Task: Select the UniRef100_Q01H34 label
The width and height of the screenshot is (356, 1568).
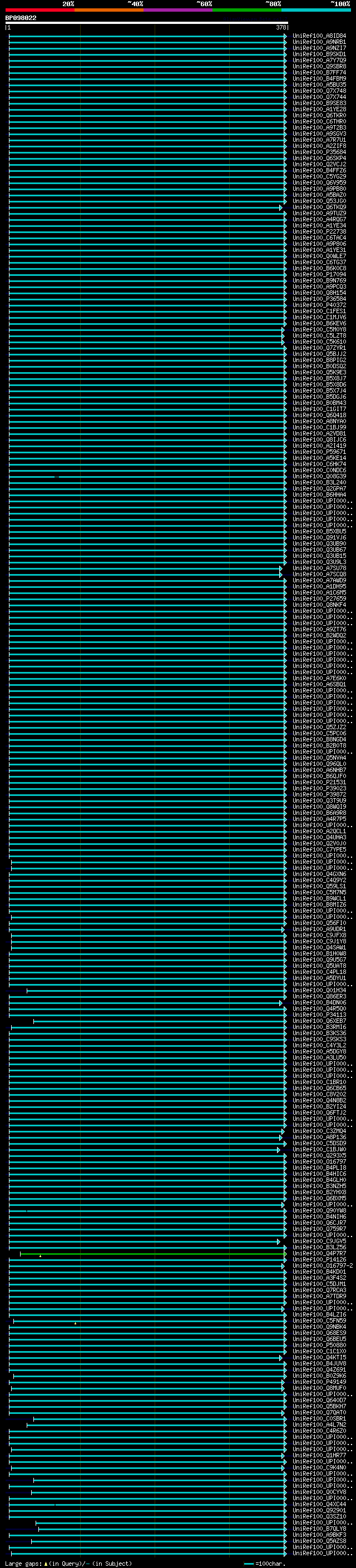Action: point(319,991)
